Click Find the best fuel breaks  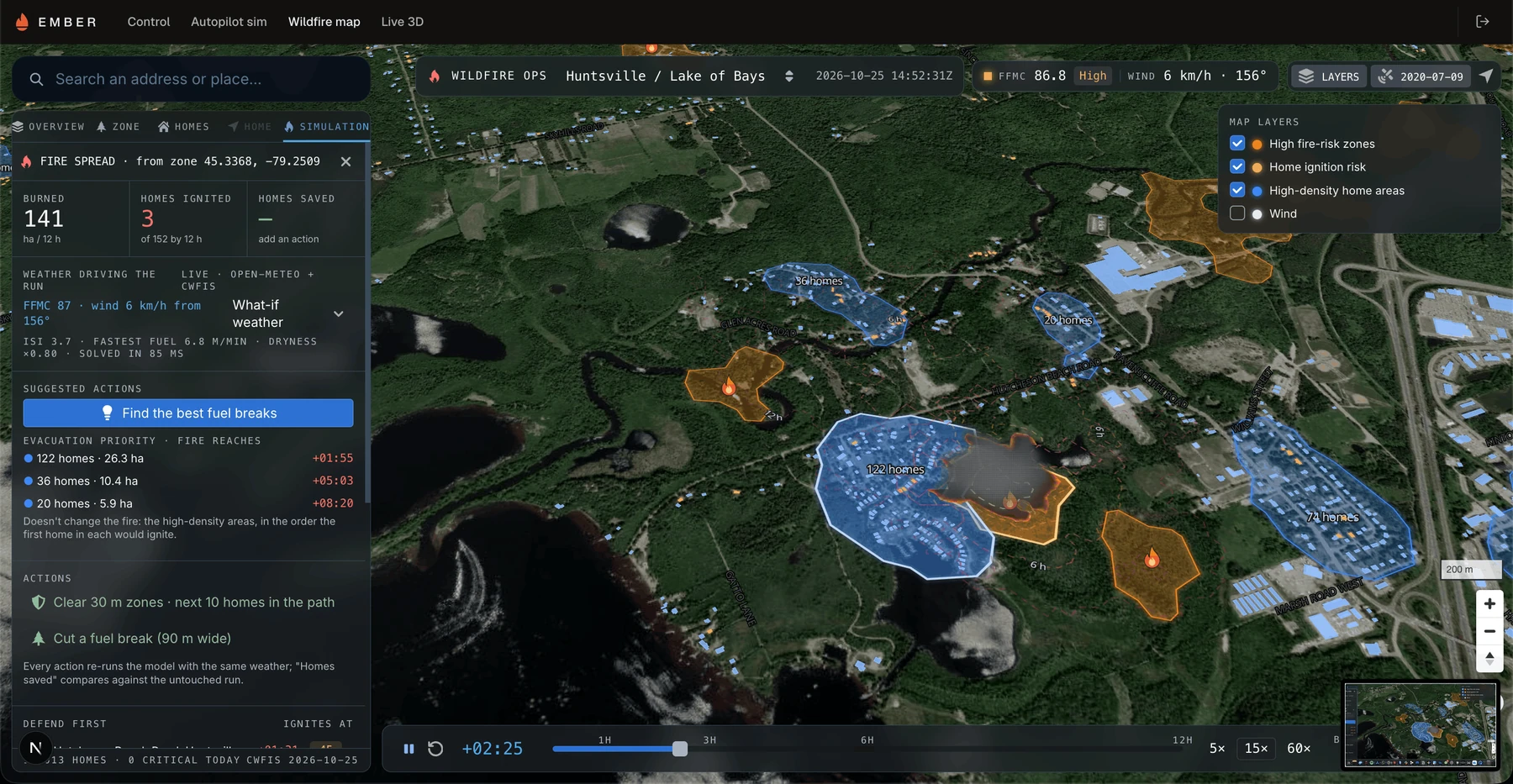point(188,413)
